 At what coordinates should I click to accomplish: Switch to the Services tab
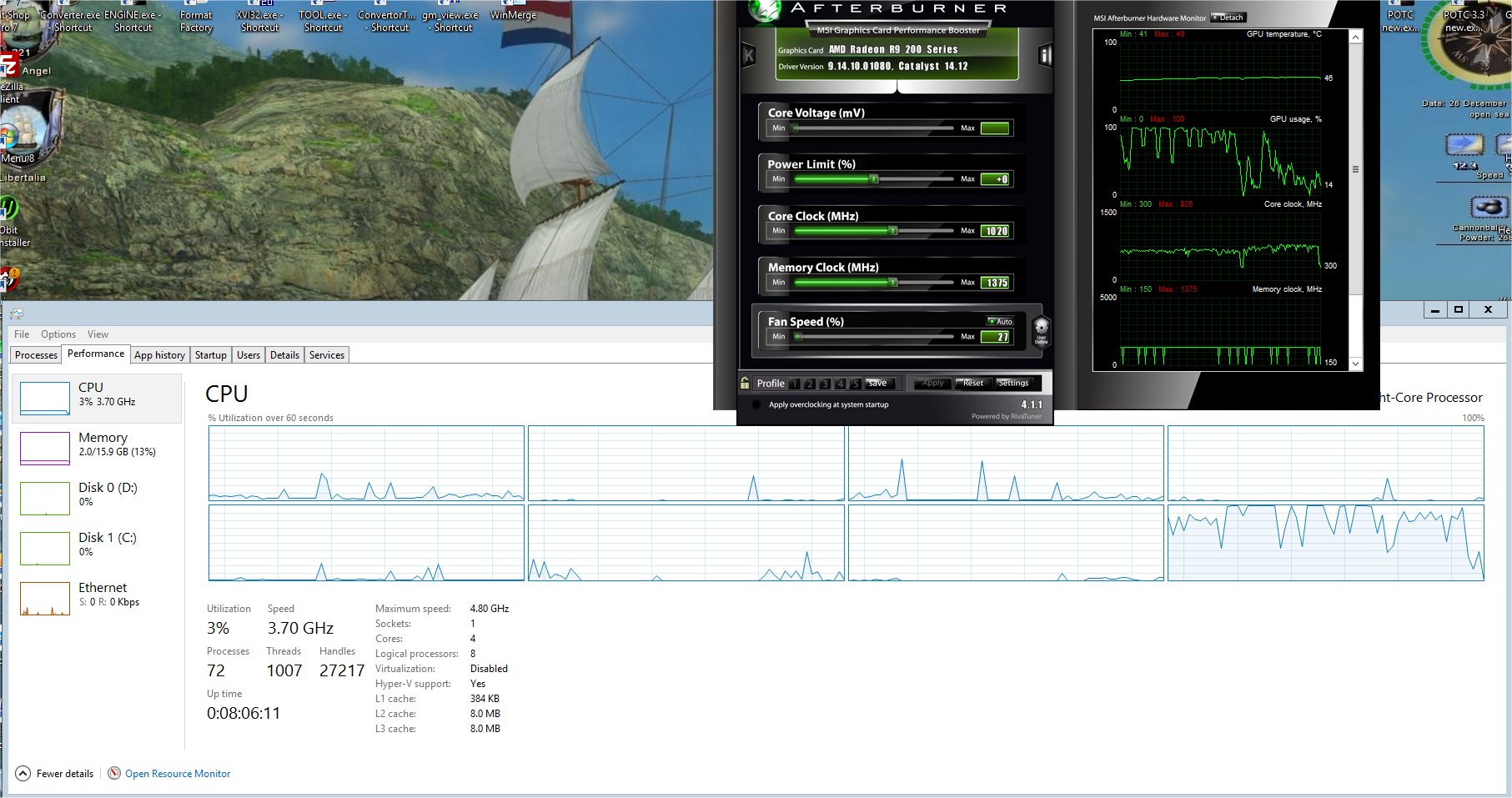tap(327, 354)
